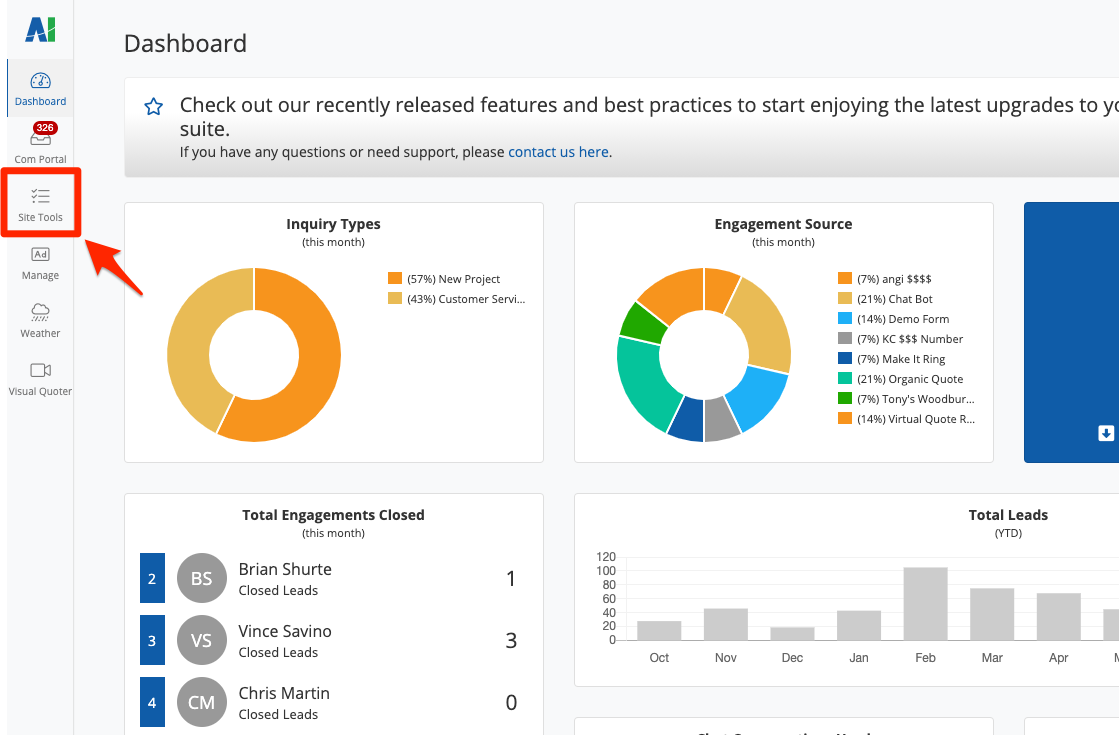Click the 326 notification badge
The image size is (1119, 735).
(x=44, y=128)
